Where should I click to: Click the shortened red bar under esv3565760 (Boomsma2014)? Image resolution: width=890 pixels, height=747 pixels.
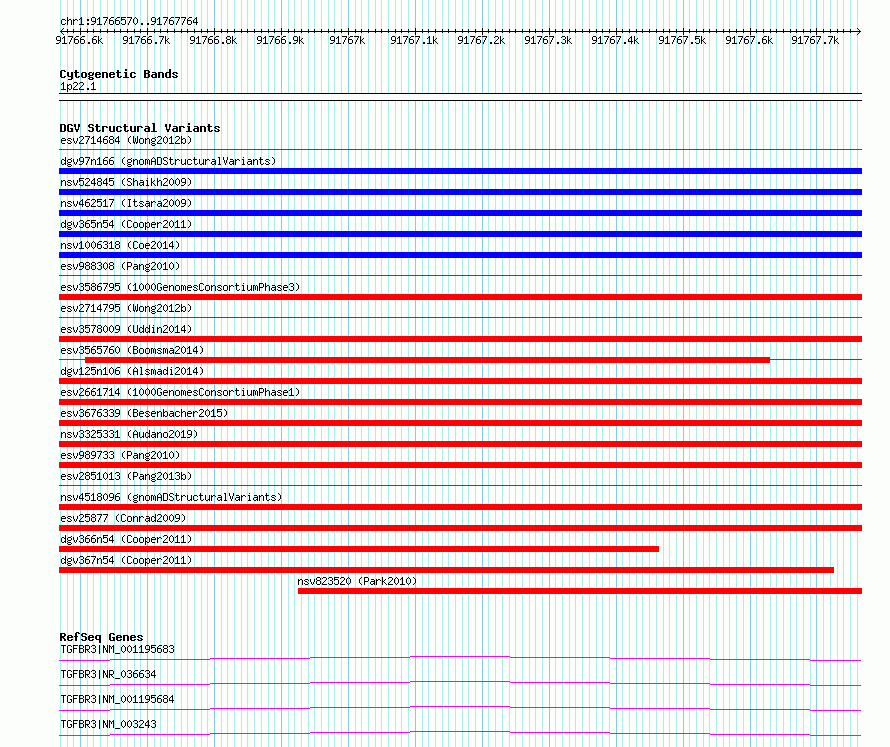[427, 360]
